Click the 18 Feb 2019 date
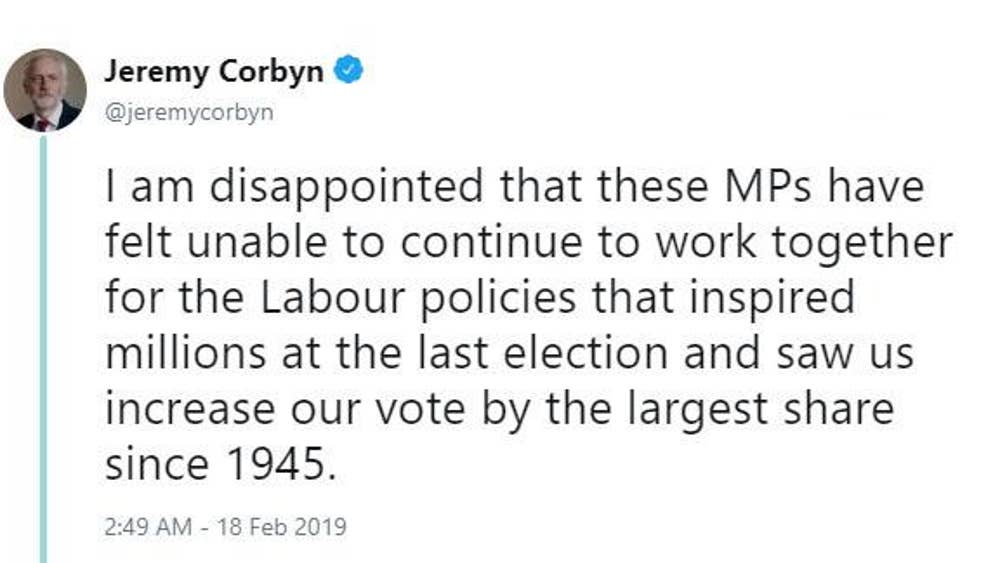Image resolution: width=1000 pixels, height=563 pixels. (281, 527)
